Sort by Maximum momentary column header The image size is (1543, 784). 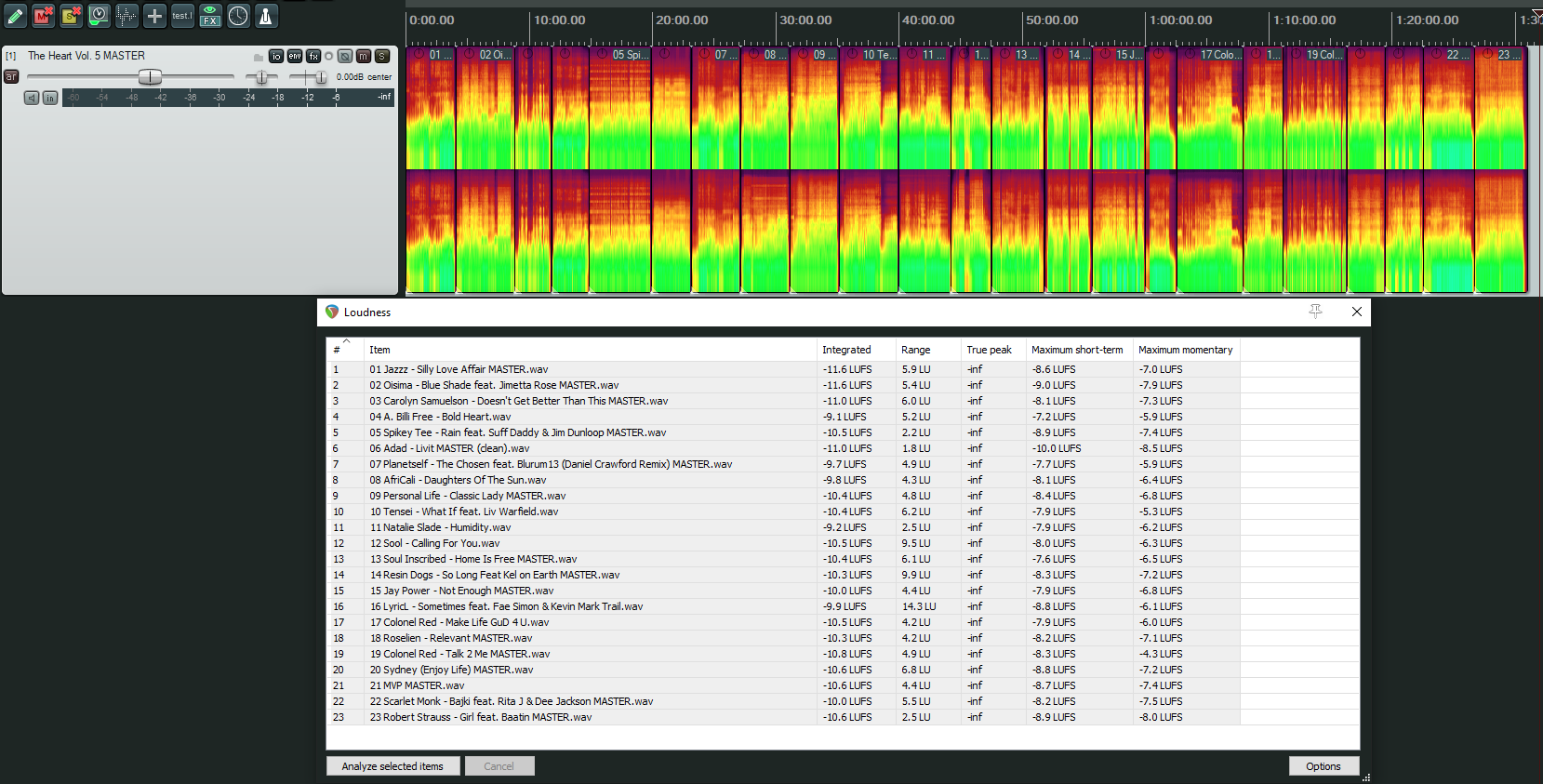coord(1185,350)
